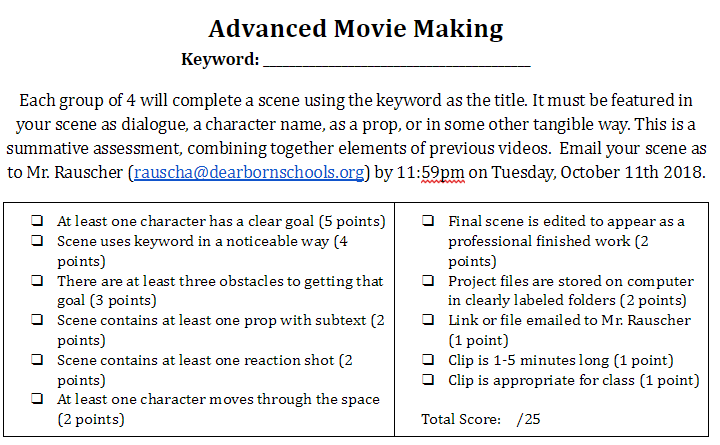Click the 'Total Score: /25' text
The height and width of the screenshot is (445, 720).
[x=481, y=419]
